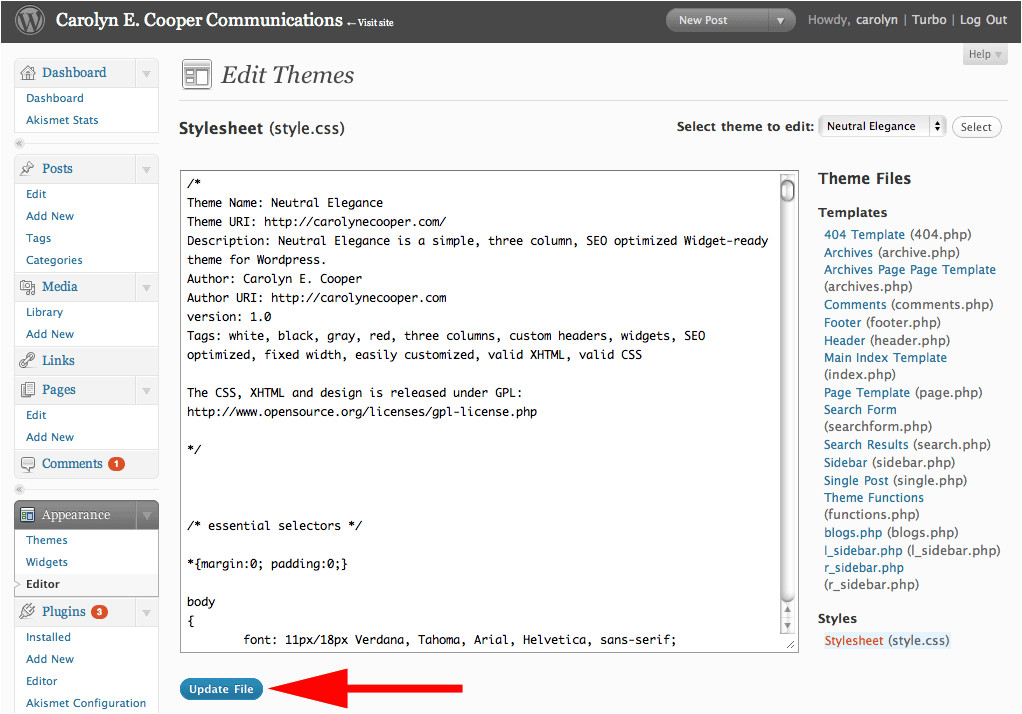
Task: Open the 404 Template file
Action: coord(864,234)
